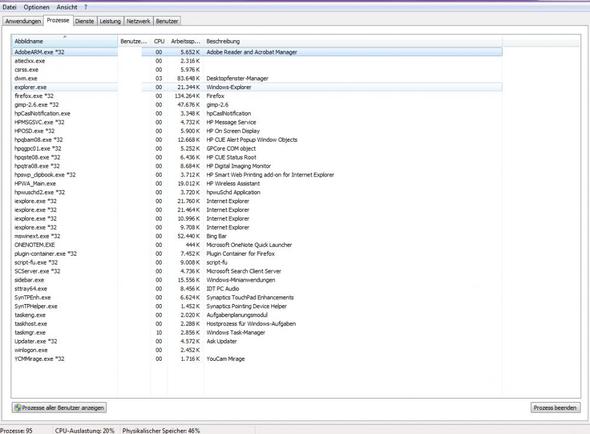Switch to the Dienste tab
Screen dimensions: 590x434
coord(85,21)
